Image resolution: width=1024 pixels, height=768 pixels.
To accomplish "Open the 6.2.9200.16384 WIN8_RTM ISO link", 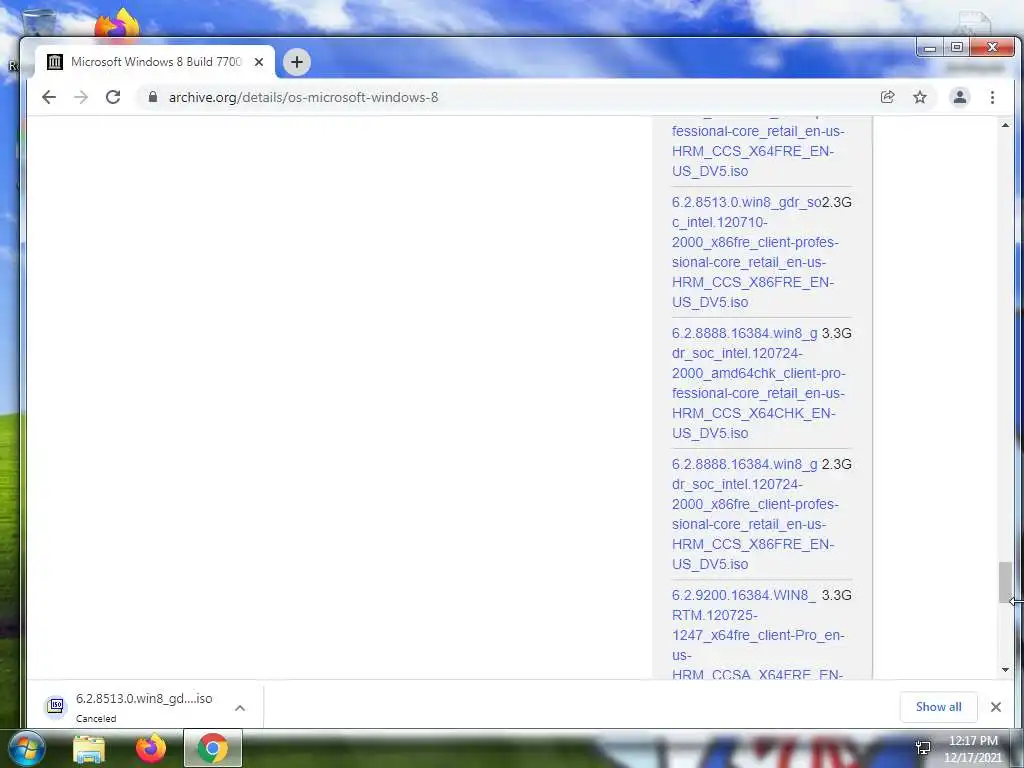I will [x=758, y=634].
